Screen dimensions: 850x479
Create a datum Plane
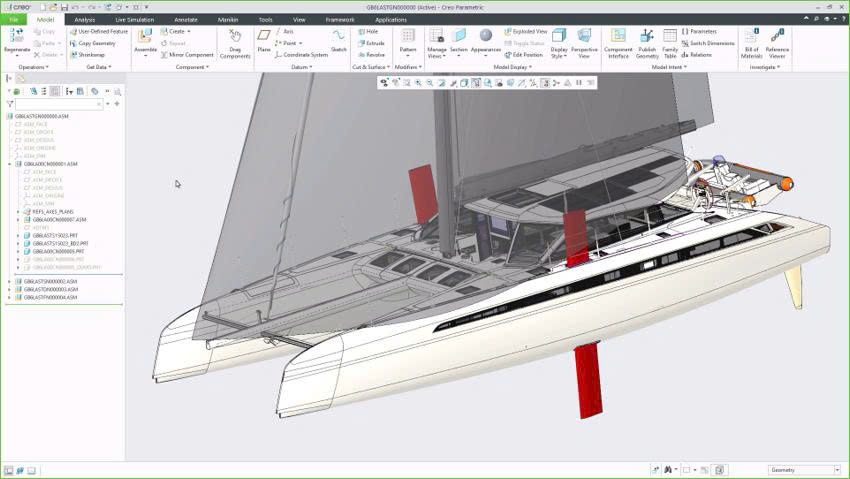pyautogui.click(x=264, y=39)
